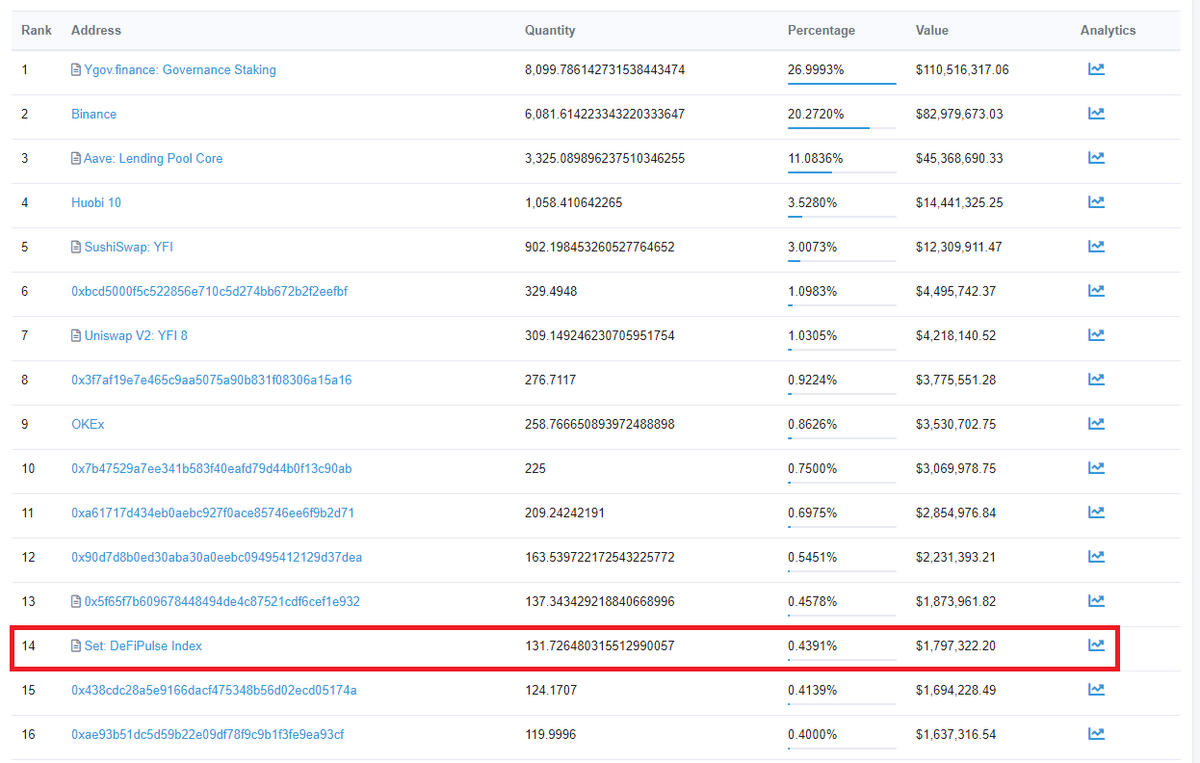Select percentage 0.4391% for DeFiPulse Index
The image size is (1200, 763).
[x=813, y=645]
